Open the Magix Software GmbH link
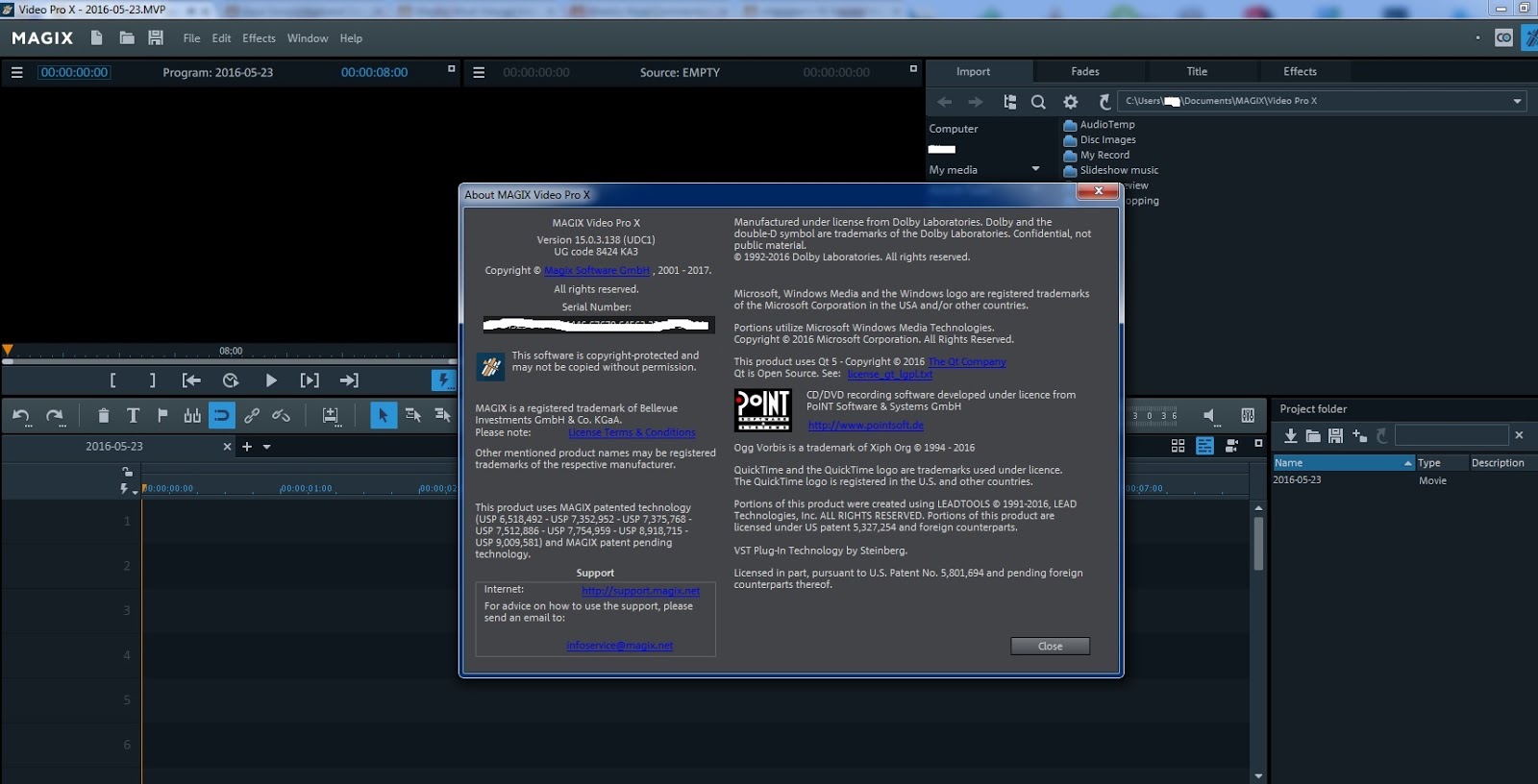 (x=597, y=271)
